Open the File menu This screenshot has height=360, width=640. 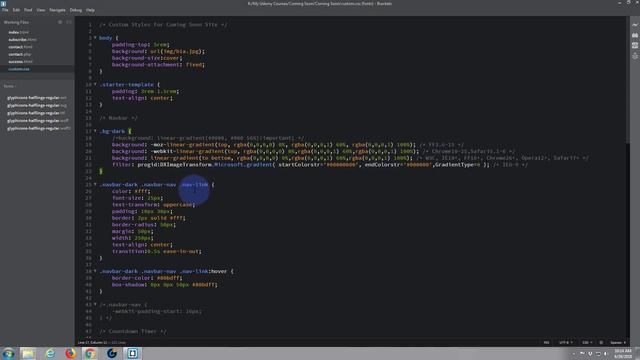(x=5, y=10)
